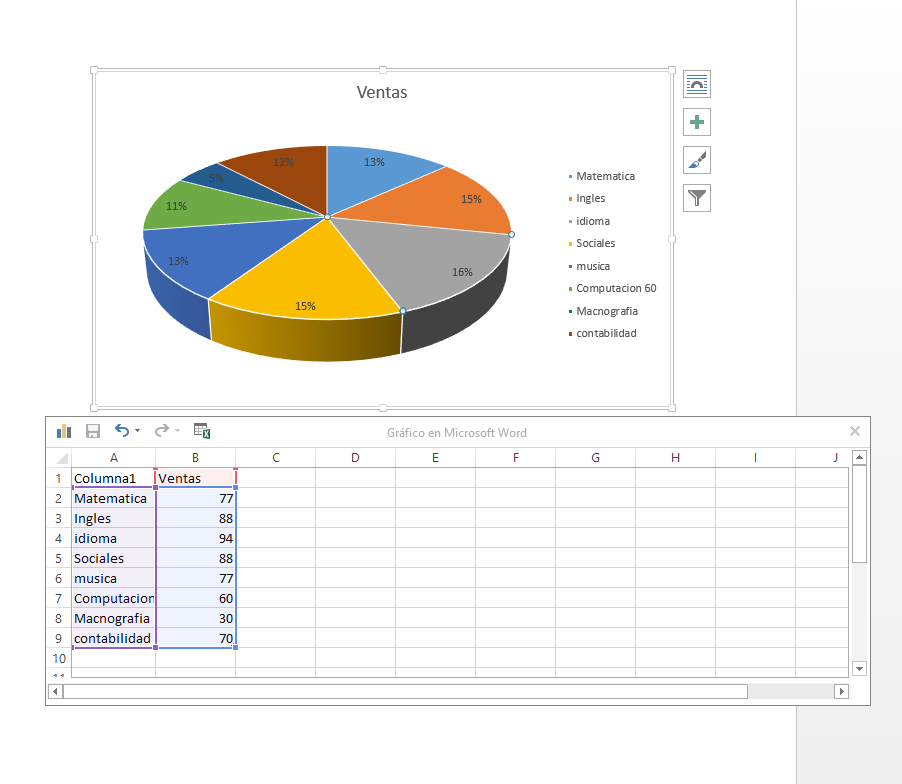Open Chart Elements plus button
This screenshot has height=784, width=902.
click(697, 122)
